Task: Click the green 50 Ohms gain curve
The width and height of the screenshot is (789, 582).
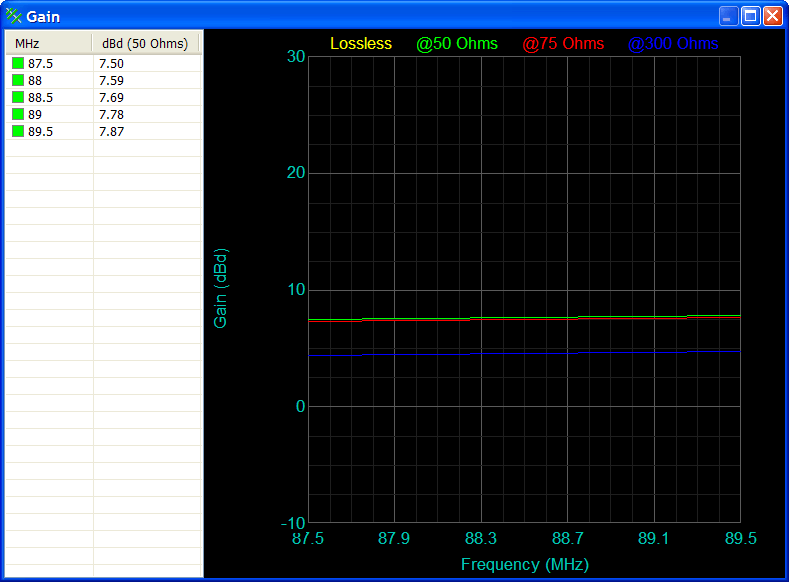Action: tap(524, 317)
